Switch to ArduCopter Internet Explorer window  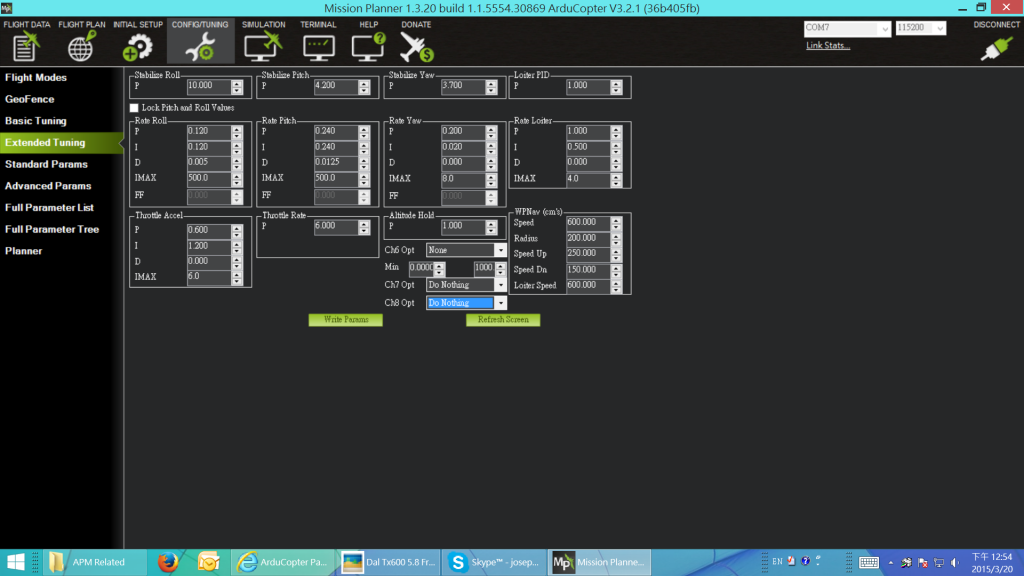284,562
